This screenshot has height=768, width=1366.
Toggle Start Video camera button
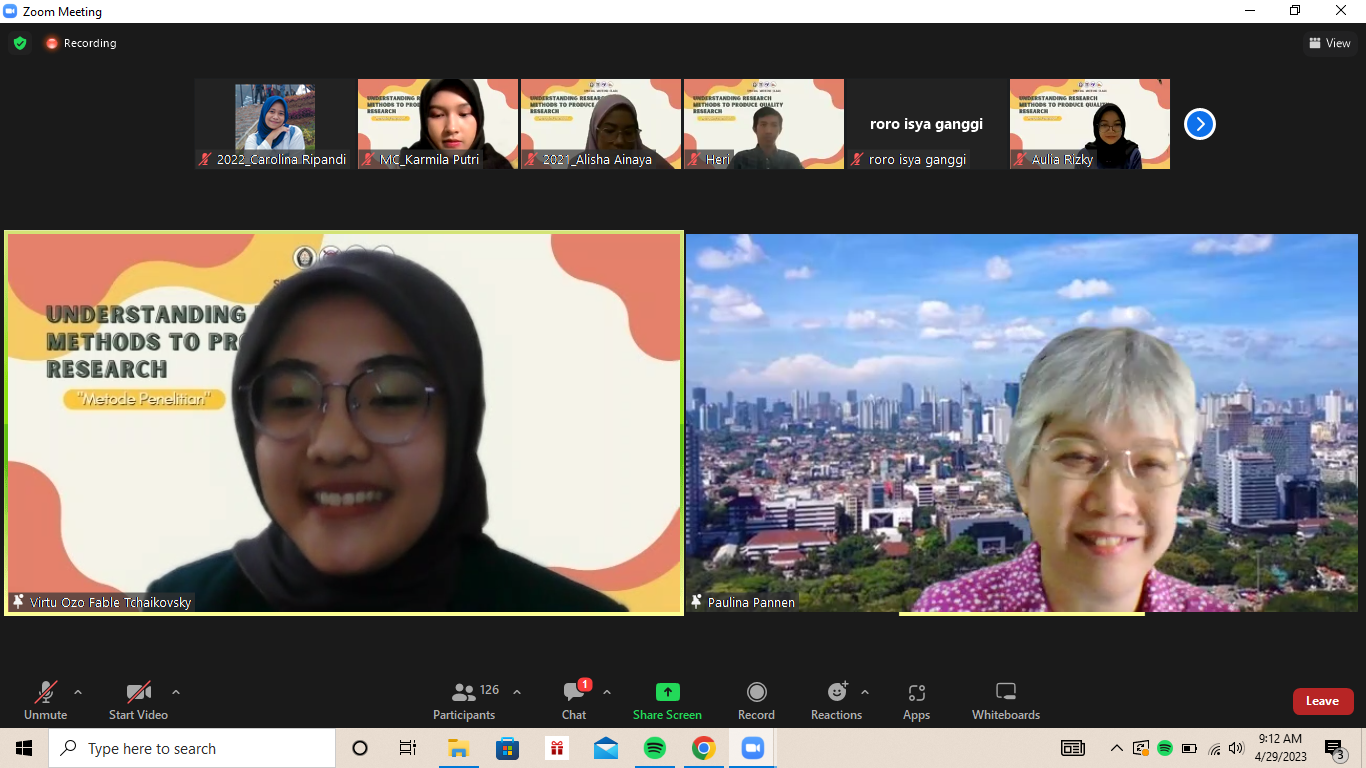click(x=138, y=700)
